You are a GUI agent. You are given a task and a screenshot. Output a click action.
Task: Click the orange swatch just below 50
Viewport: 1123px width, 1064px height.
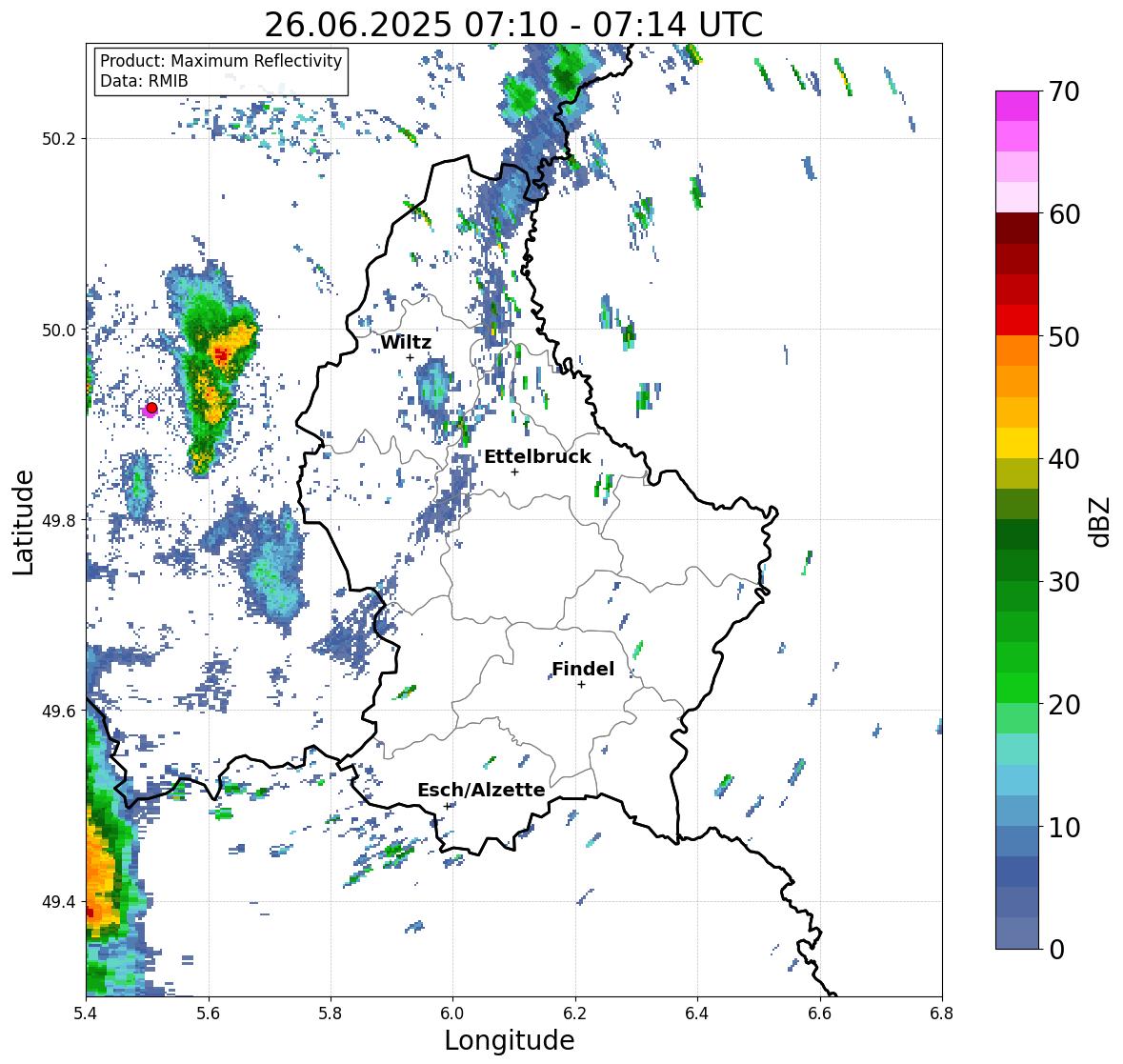point(1017,351)
